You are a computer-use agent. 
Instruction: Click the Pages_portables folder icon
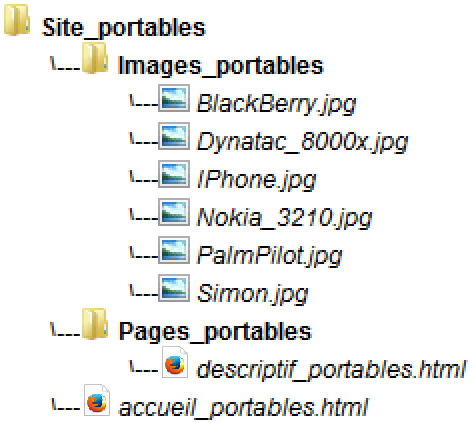95,324
